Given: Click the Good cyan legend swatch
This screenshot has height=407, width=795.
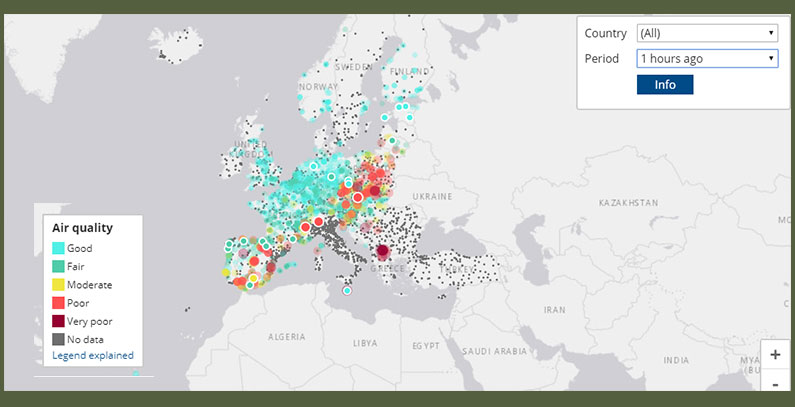Looking at the screenshot, I should (x=59, y=248).
